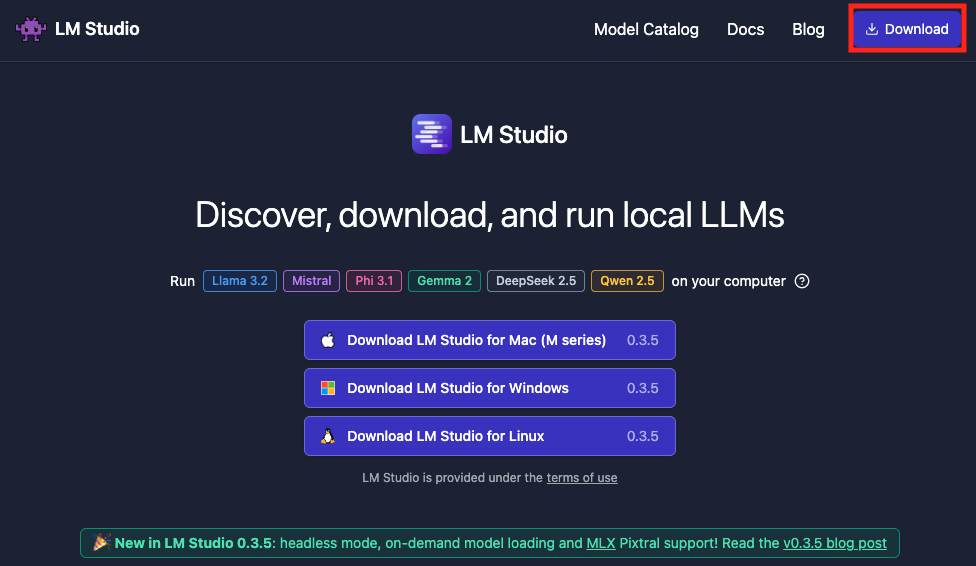Screen dimensions: 976x566
Task: Click the LM Studio header brand text
Action: click(x=97, y=29)
